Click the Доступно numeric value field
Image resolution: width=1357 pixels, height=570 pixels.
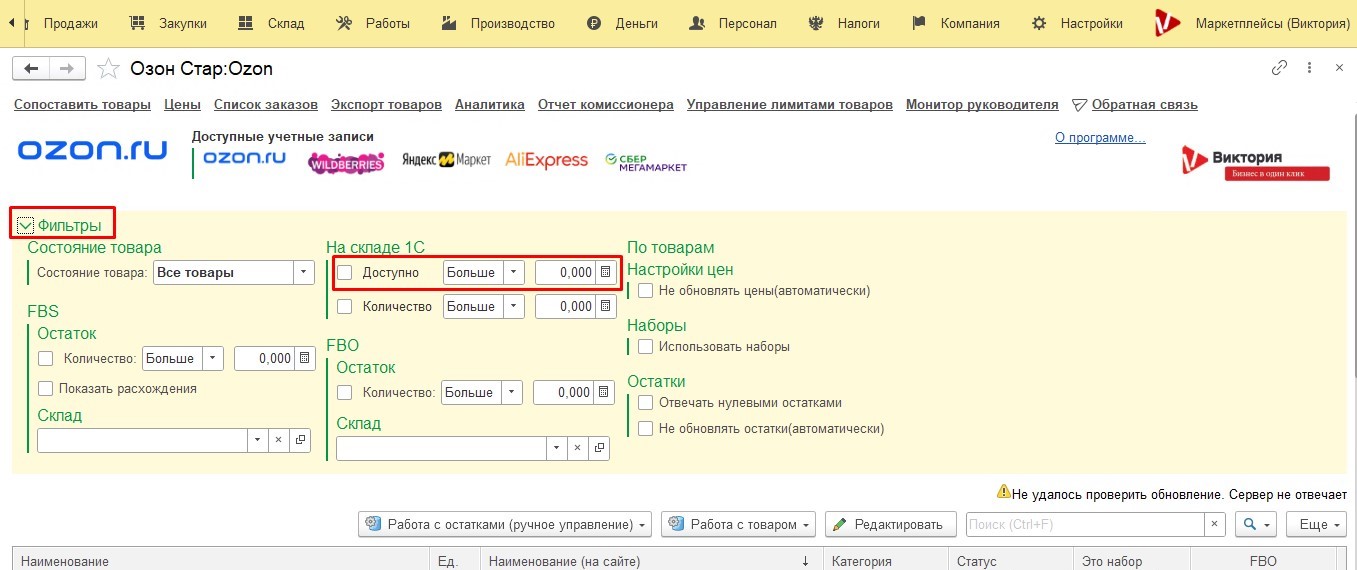(566, 272)
